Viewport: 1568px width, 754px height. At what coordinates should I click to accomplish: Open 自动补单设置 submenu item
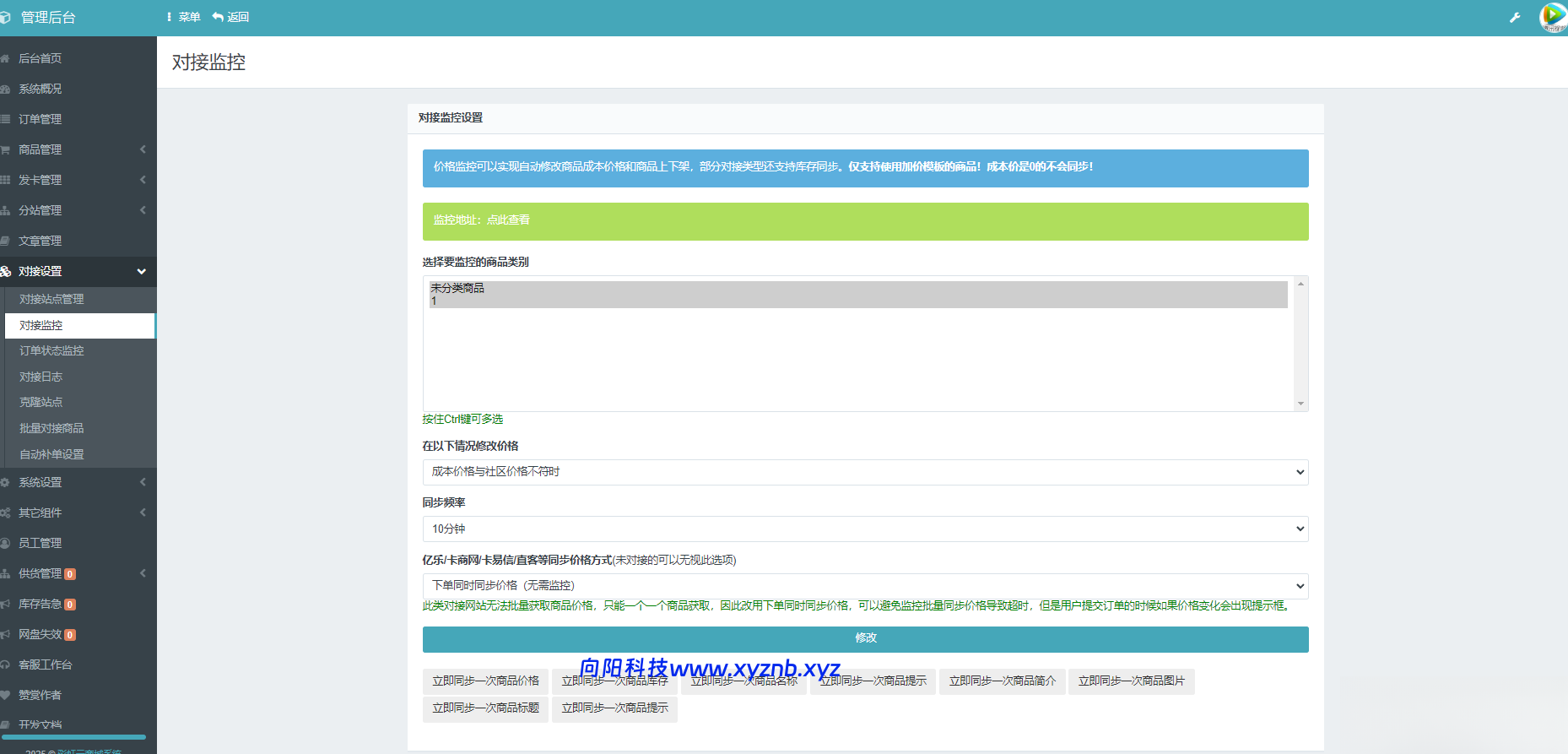click(80, 454)
